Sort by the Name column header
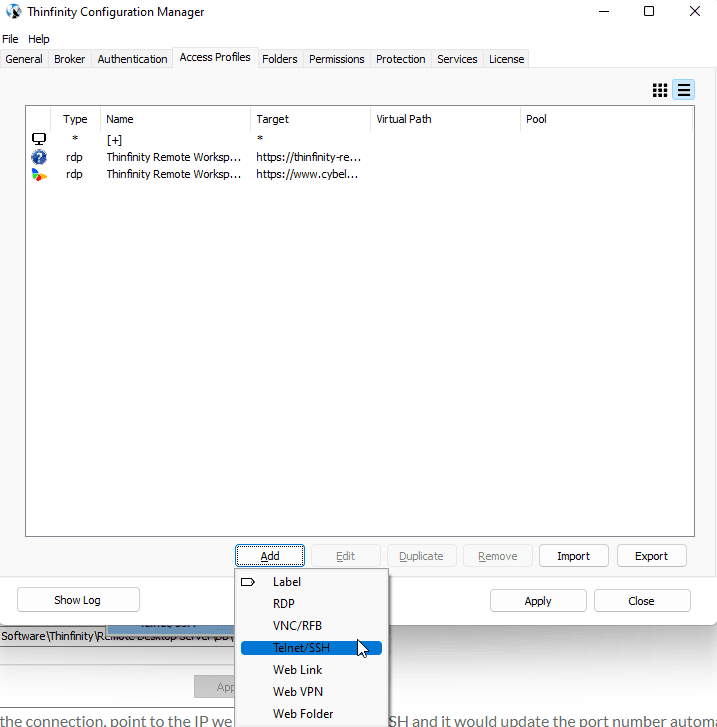 tap(175, 119)
